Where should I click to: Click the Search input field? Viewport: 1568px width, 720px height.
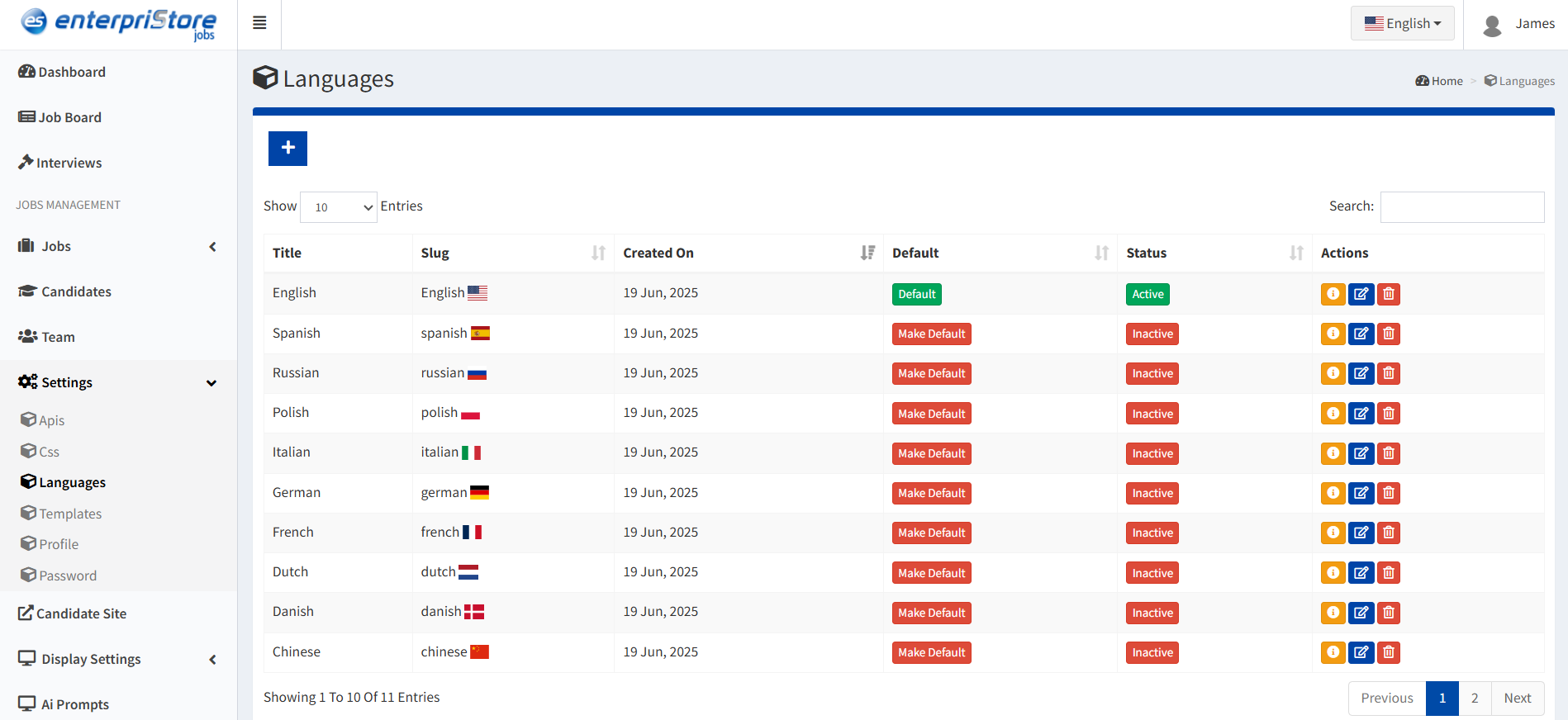point(1461,206)
